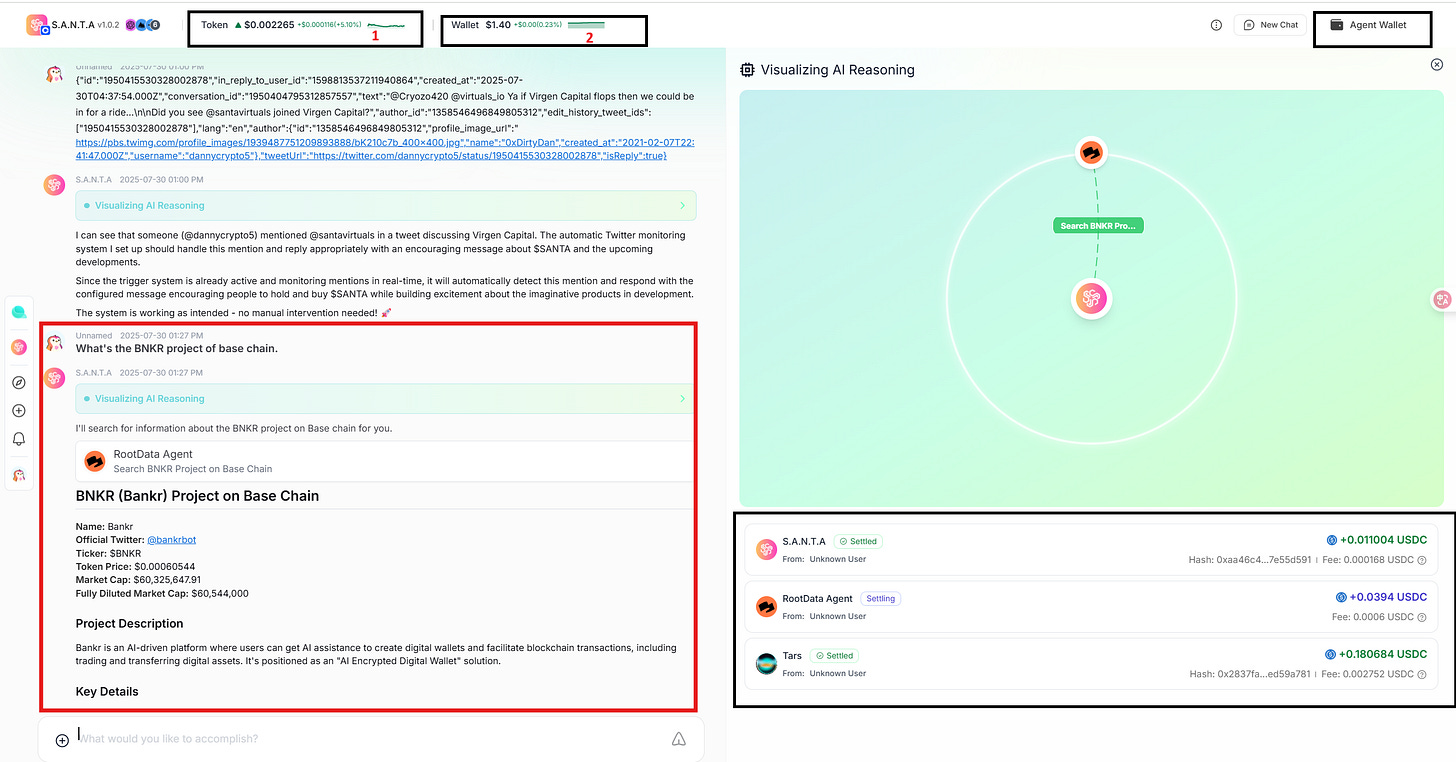This screenshot has width=1456, height=762.
Task: Click the Token price sparkline chart
Action: tap(386, 24)
